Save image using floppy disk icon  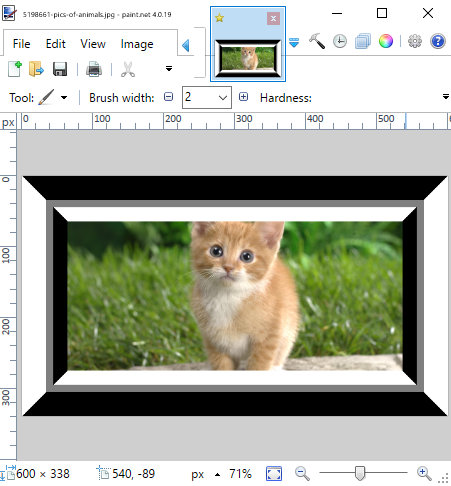point(60,69)
